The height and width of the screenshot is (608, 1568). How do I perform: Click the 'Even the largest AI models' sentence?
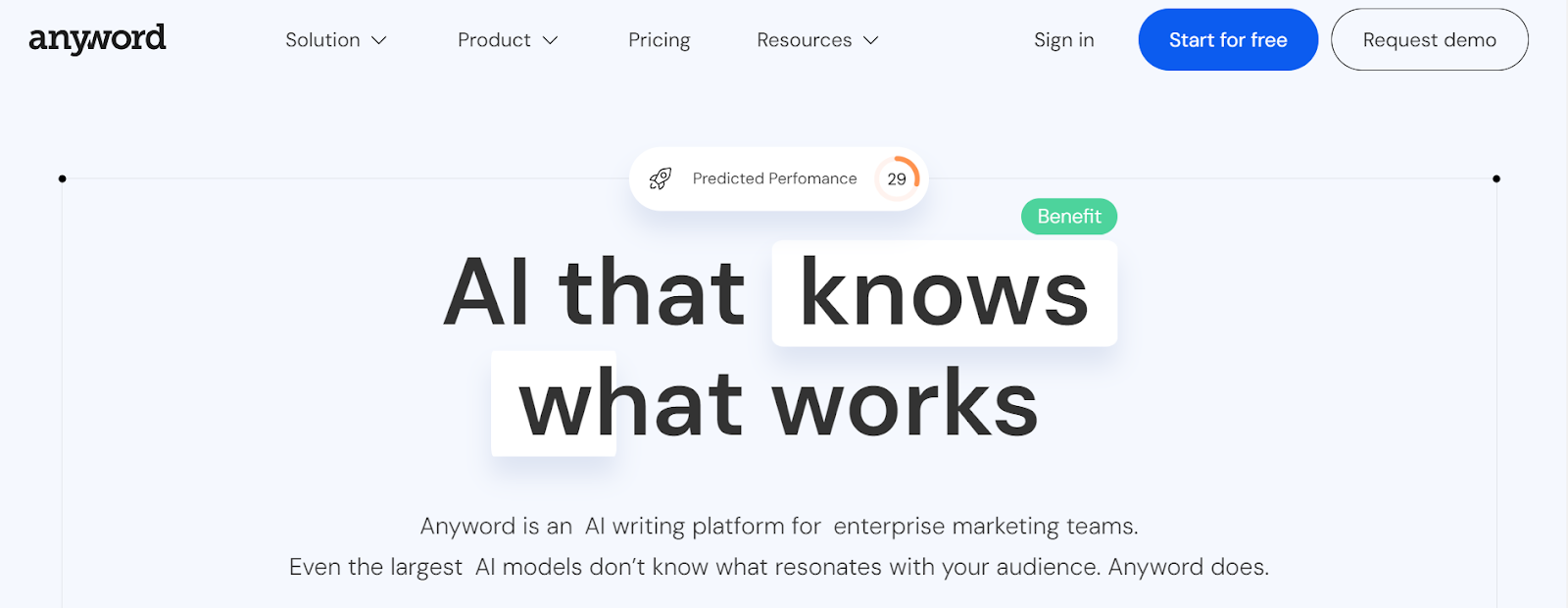(779, 567)
